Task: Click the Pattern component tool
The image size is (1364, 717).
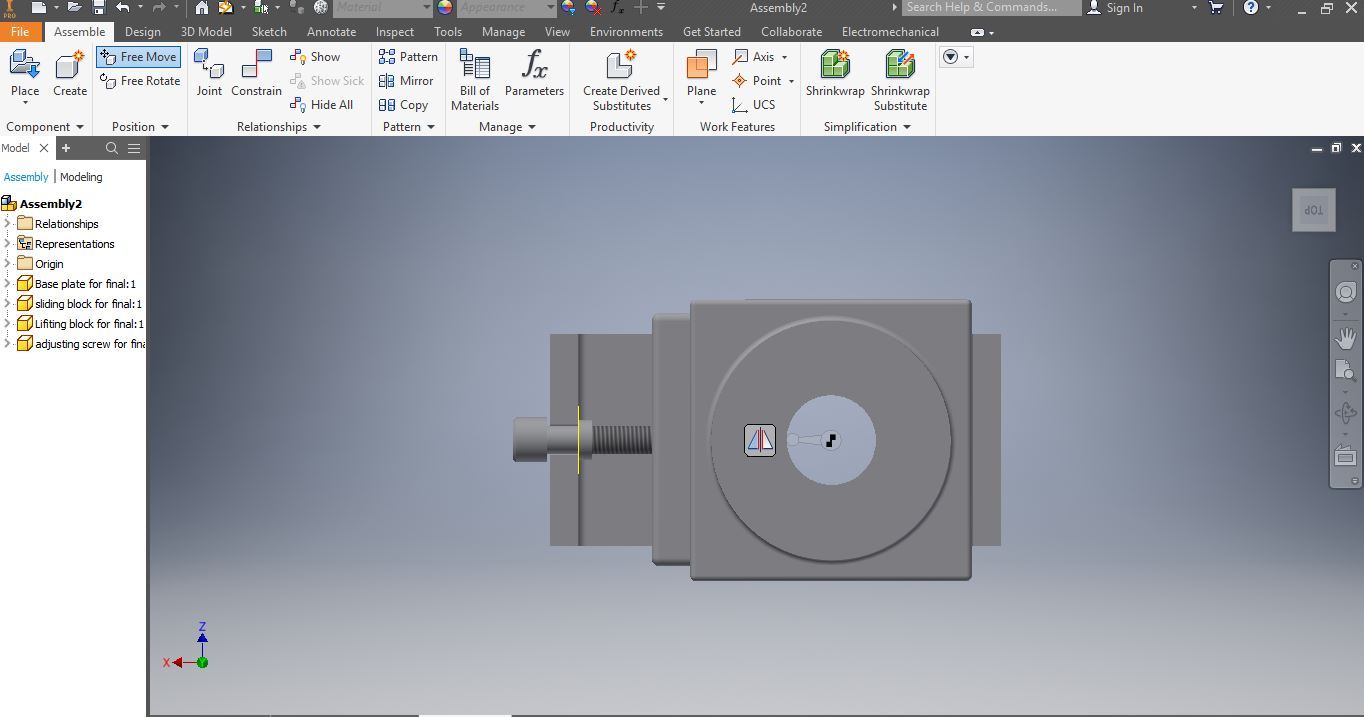Action: pyautogui.click(x=408, y=57)
